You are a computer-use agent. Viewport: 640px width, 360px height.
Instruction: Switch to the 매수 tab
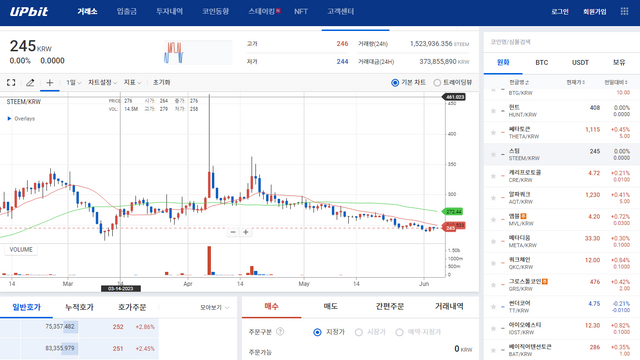pos(271,306)
